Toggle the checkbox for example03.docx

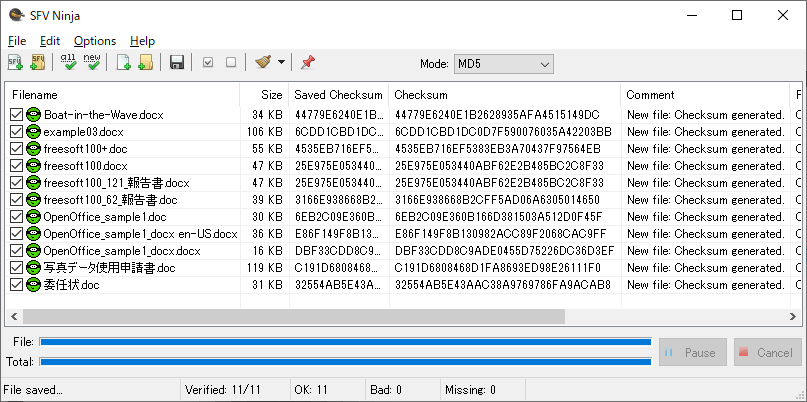point(16,132)
